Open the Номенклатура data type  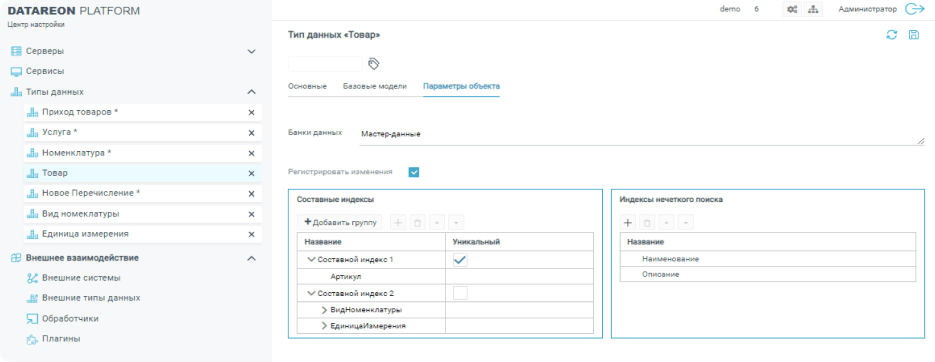(x=77, y=153)
